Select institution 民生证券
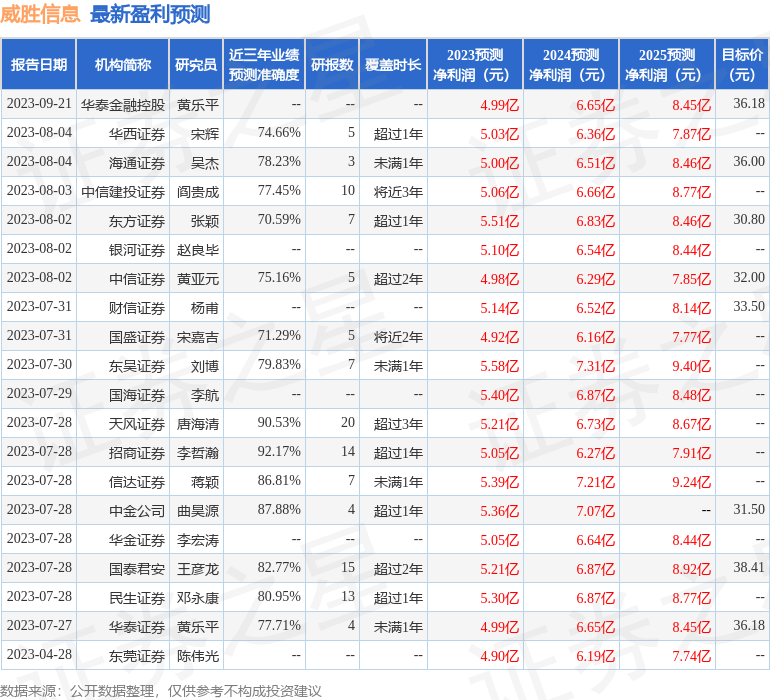This screenshot has height=700, width=770. (137, 597)
